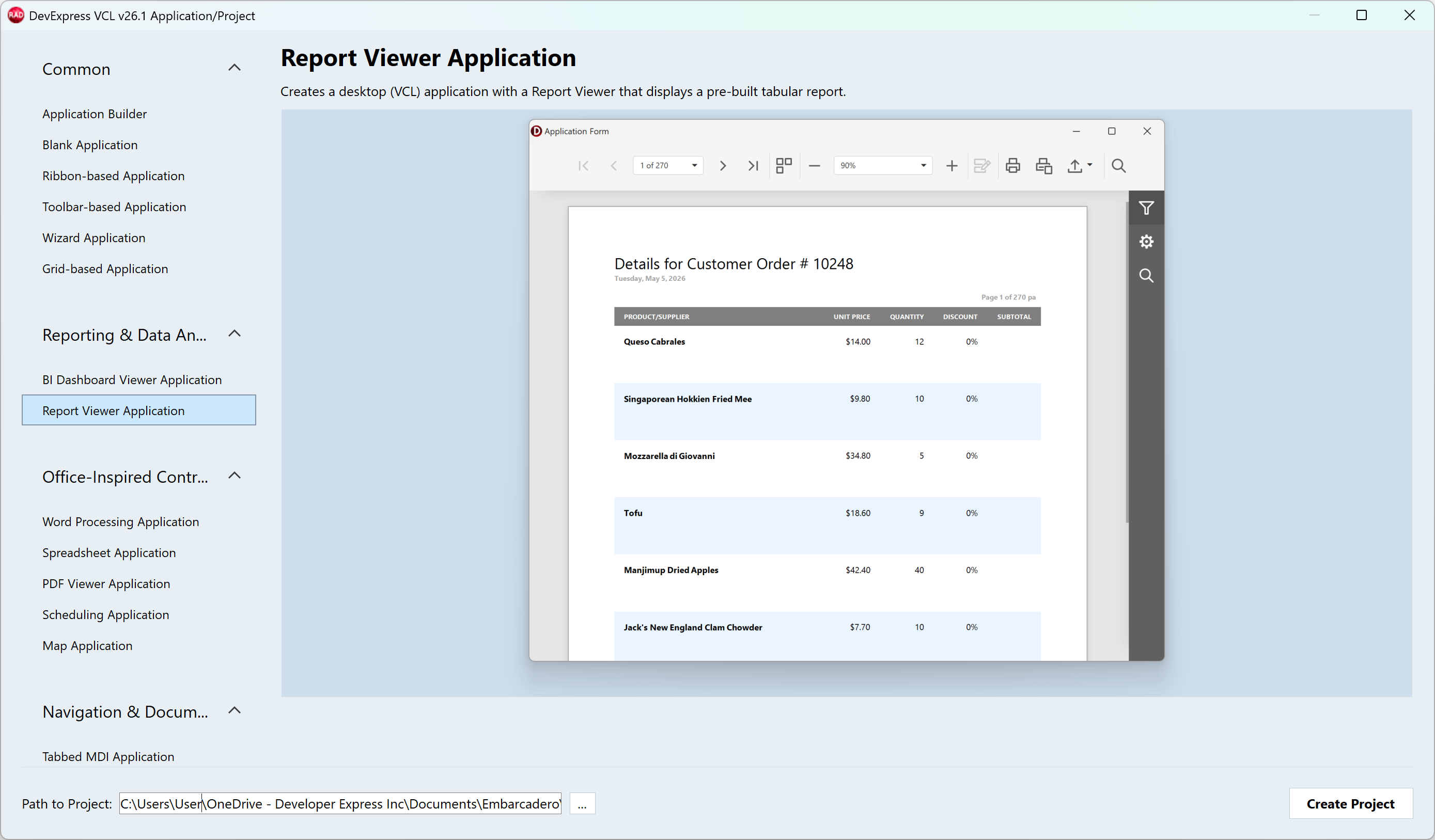1435x840 pixels.
Task: Jump to last page icon
Action: [x=753, y=166]
